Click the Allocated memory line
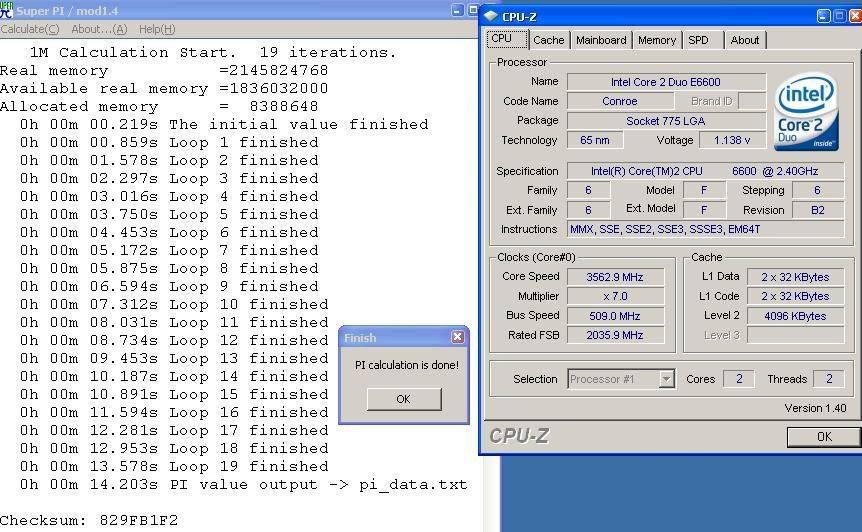Viewport: 862px width, 532px height. click(x=159, y=107)
